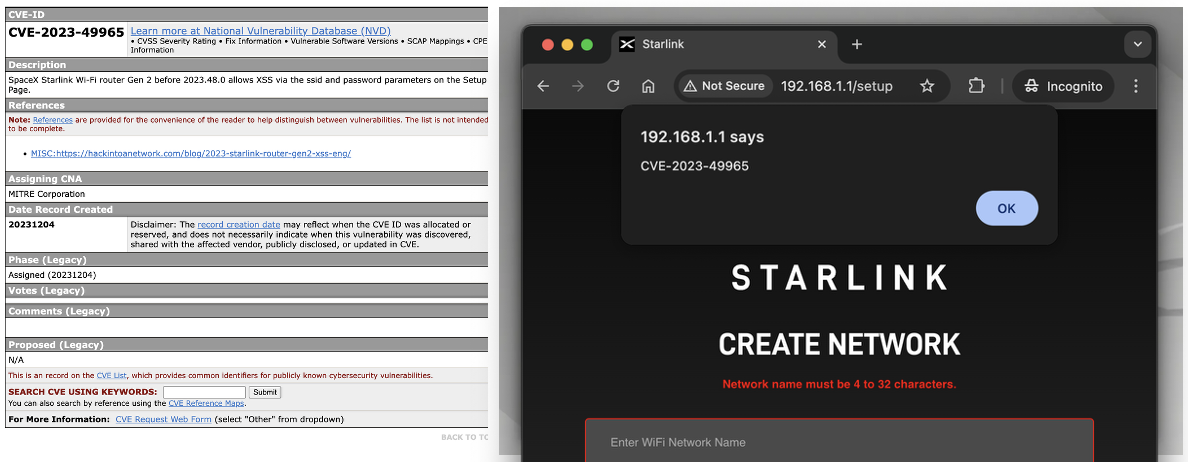
Task: Open the hackintoanetwork.com MISC reference link
Action: tap(190, 154)
